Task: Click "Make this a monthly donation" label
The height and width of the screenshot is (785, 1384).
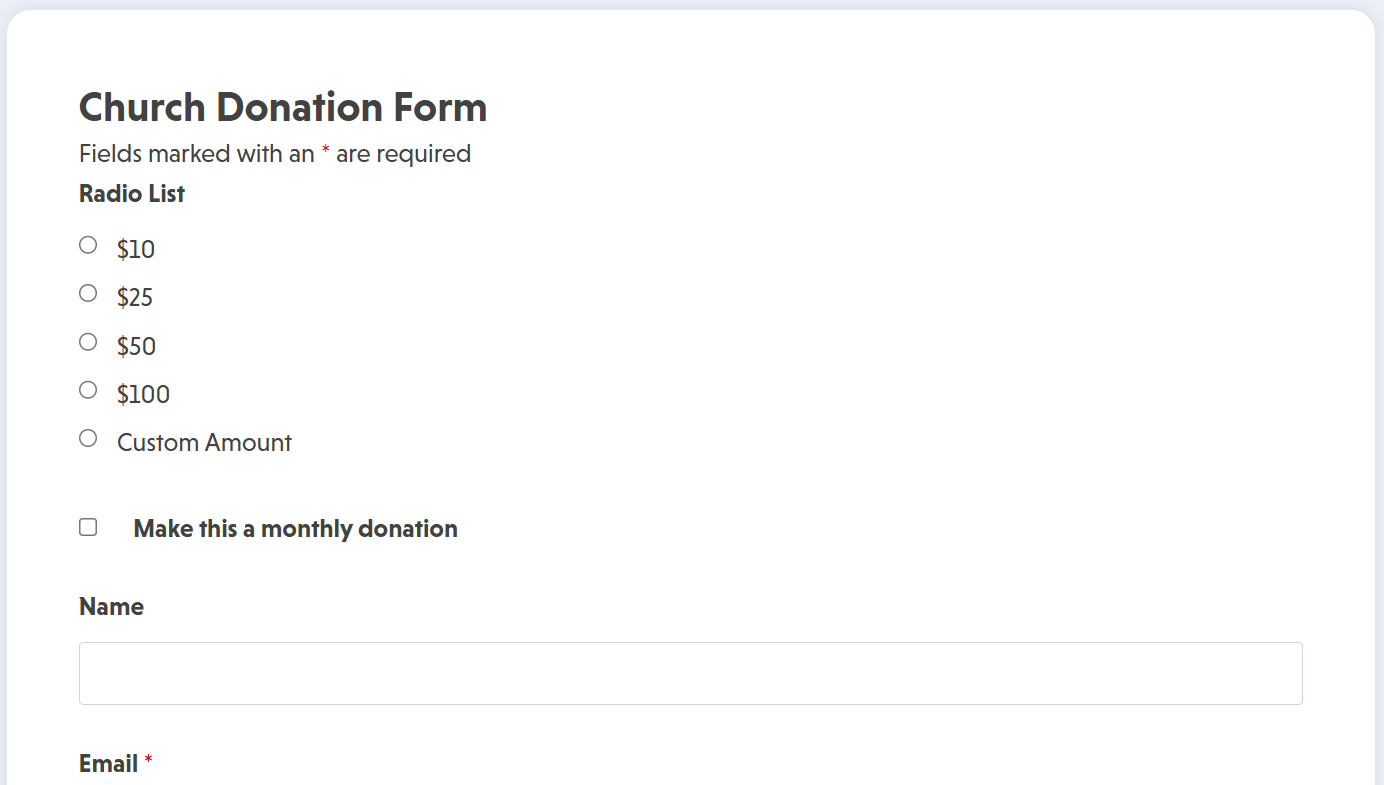Action: click(295, 529)
